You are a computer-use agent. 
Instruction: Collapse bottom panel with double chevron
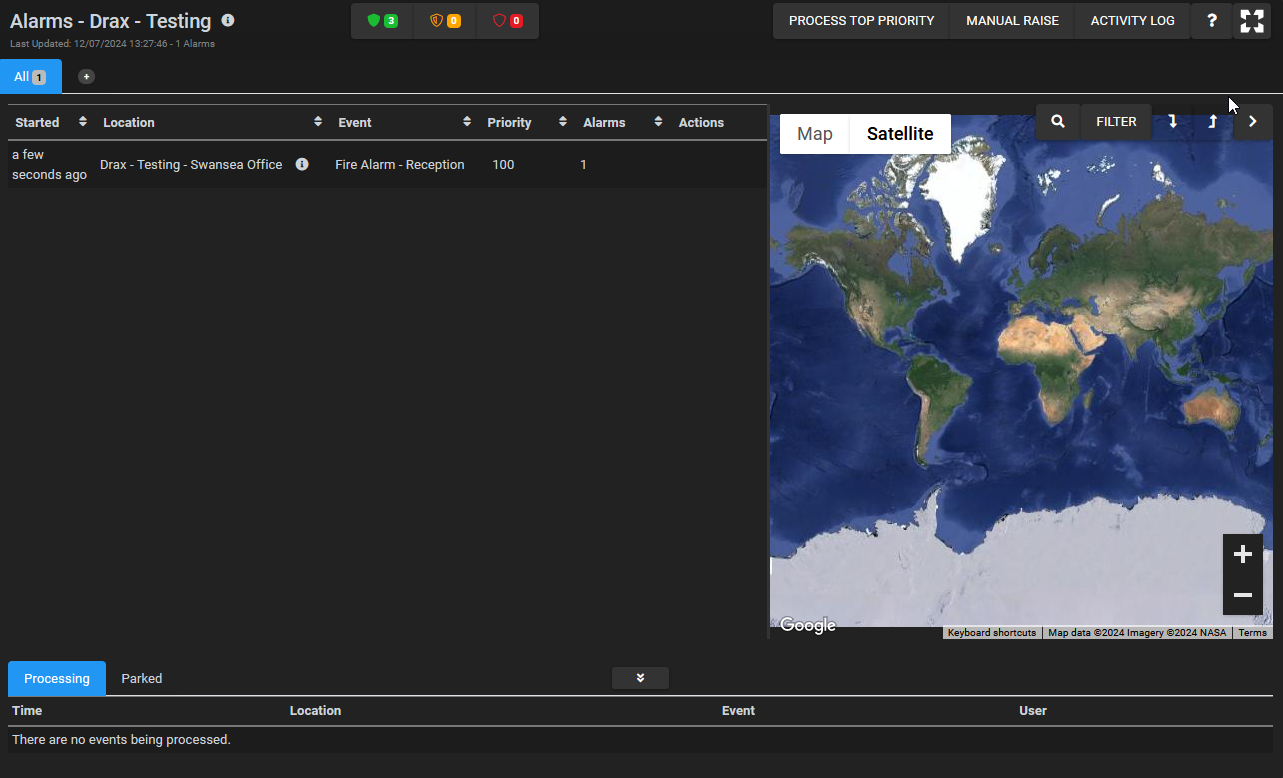click(x=640, y=678)
